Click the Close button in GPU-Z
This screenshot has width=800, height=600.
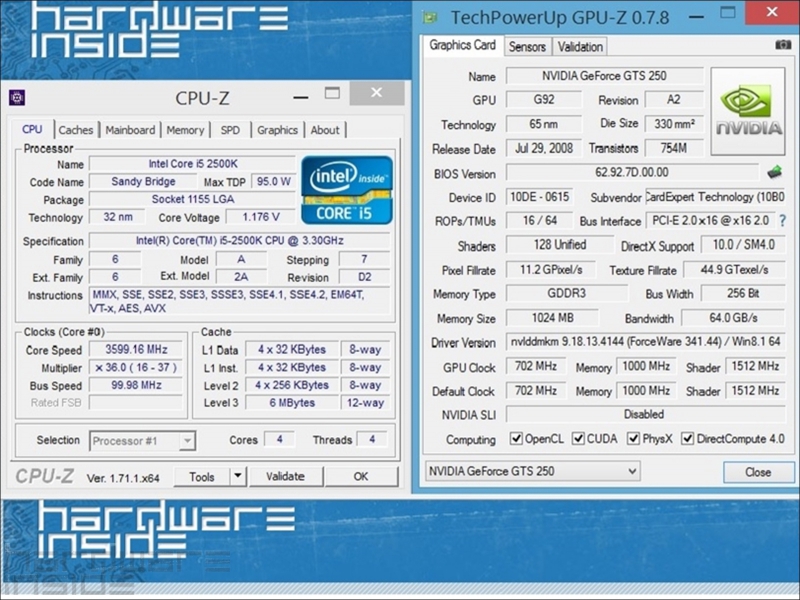pyautogui.click(x=757, y=472)
